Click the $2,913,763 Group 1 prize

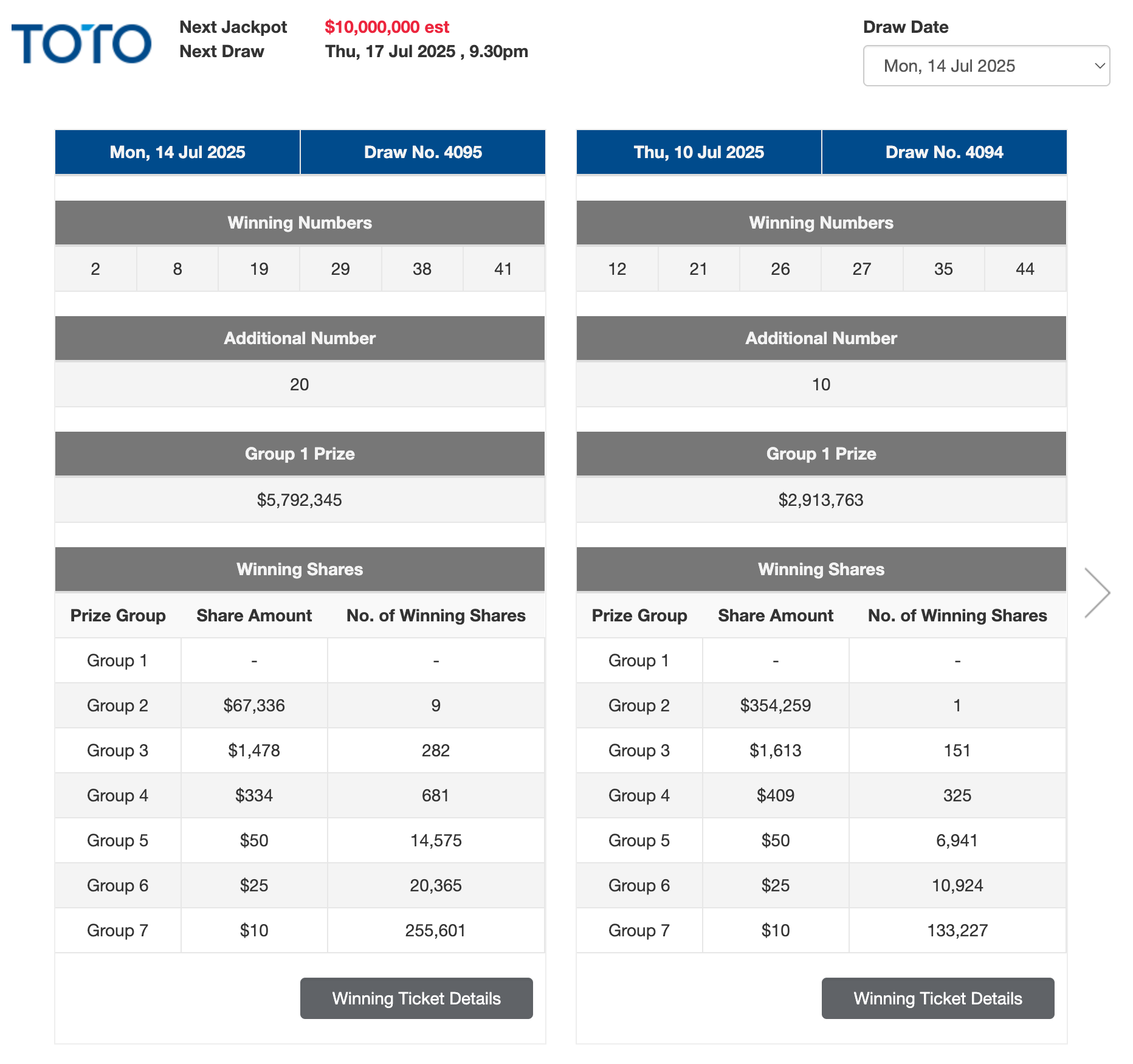point(821,500)
